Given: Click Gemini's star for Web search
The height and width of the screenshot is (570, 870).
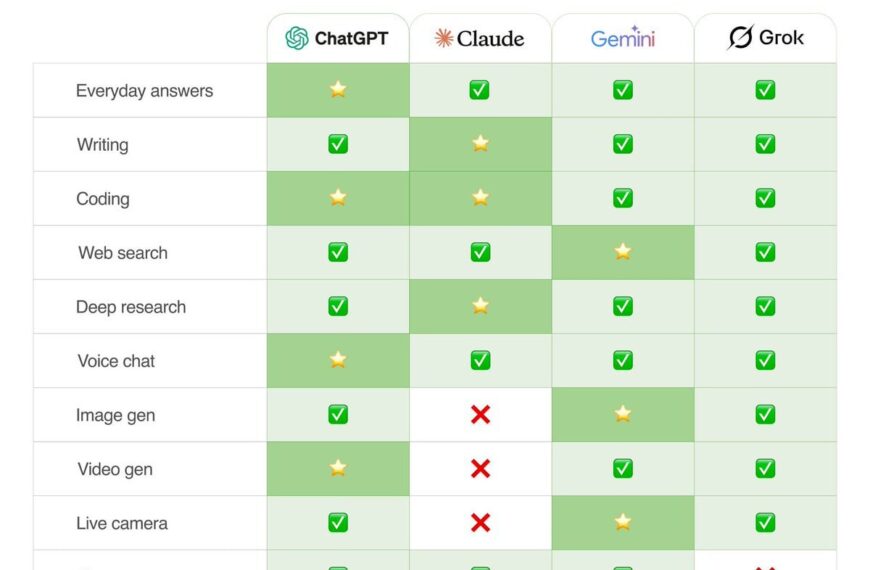Looking at the screenshot, I should [623, 252].
